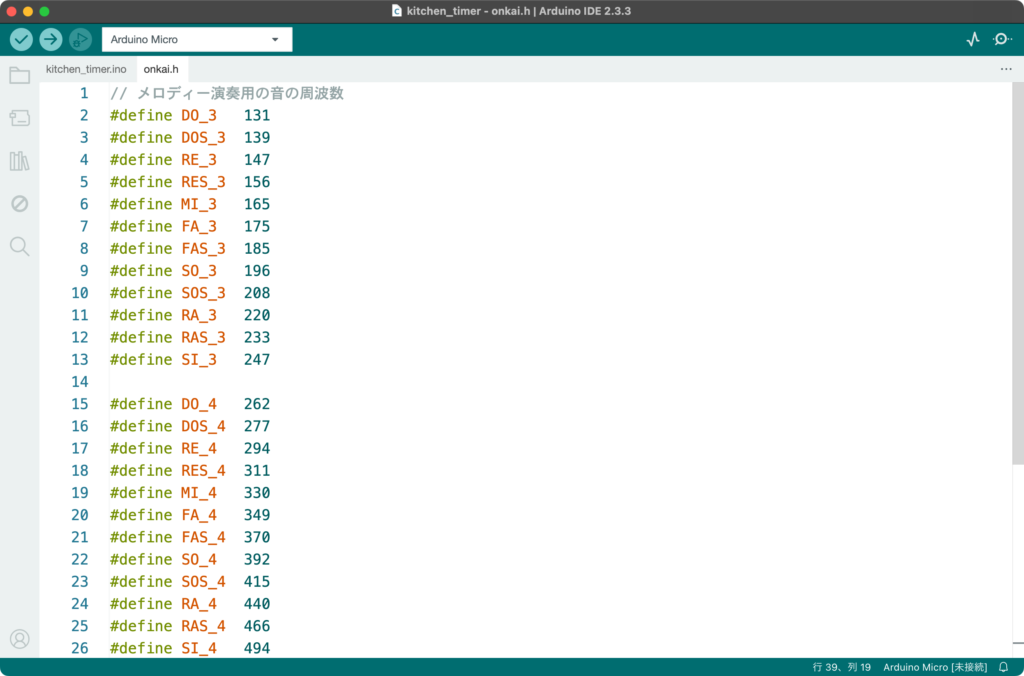This screenshot has width=1024, height=676.
Task: Click the Upload arrow button
Action: 51,39
